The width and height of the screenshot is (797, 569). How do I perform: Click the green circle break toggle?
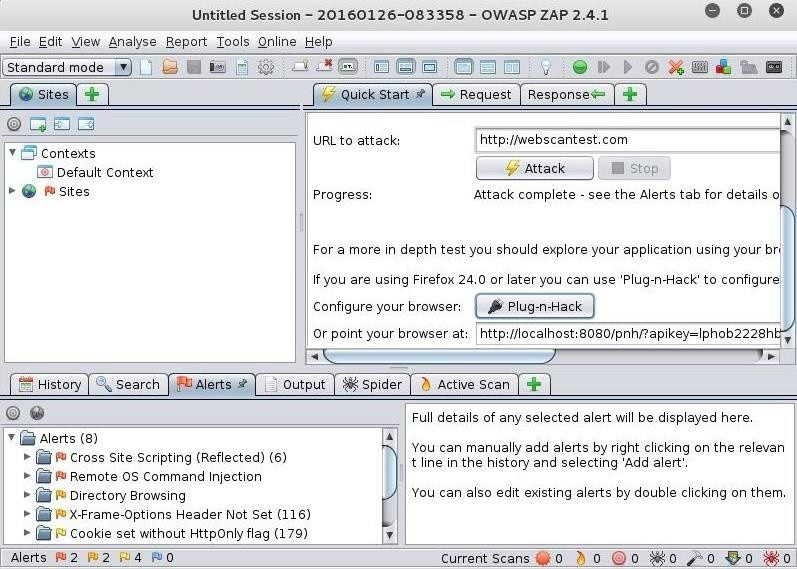pos(579,67)
